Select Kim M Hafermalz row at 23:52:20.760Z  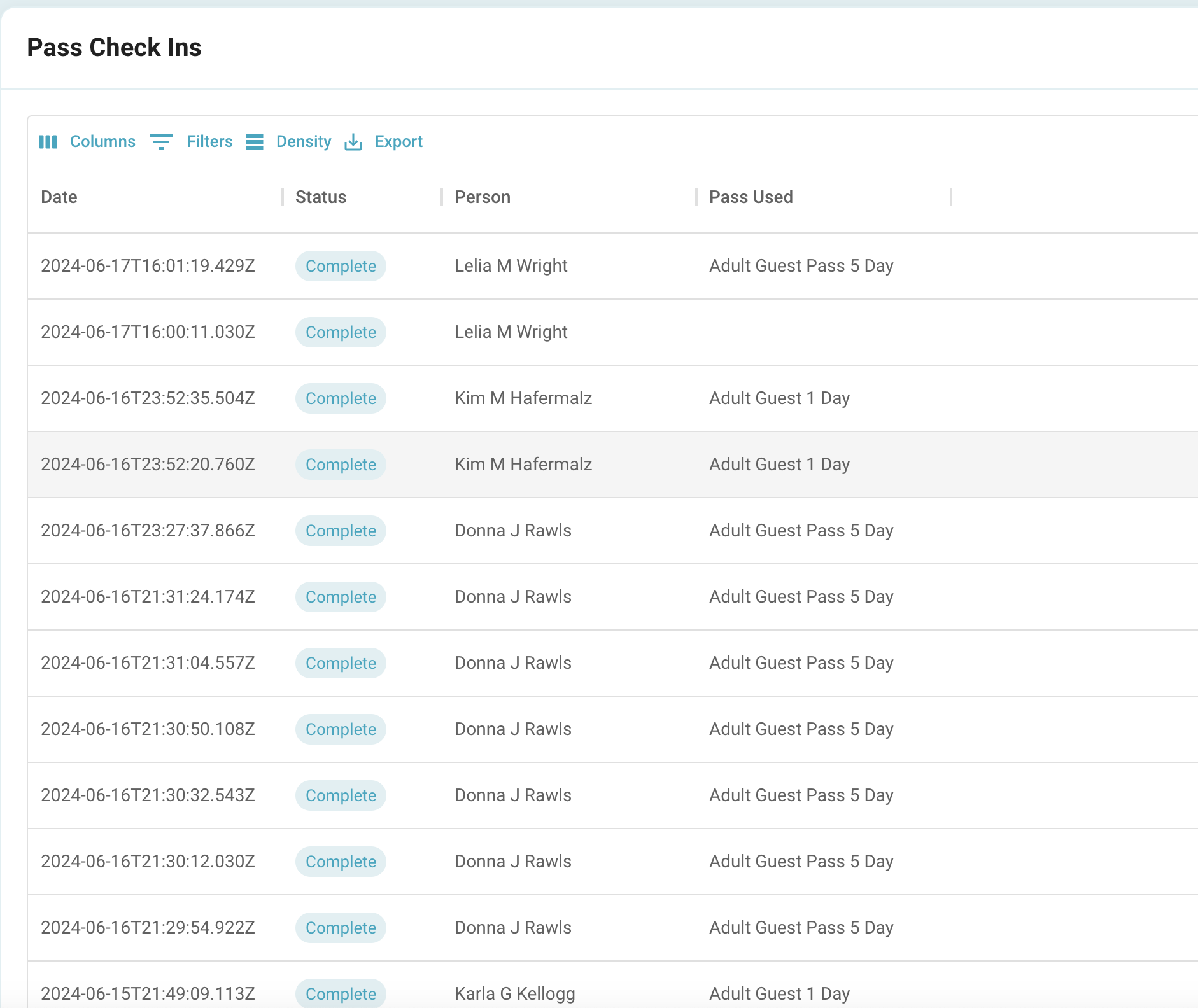(612, 465)
